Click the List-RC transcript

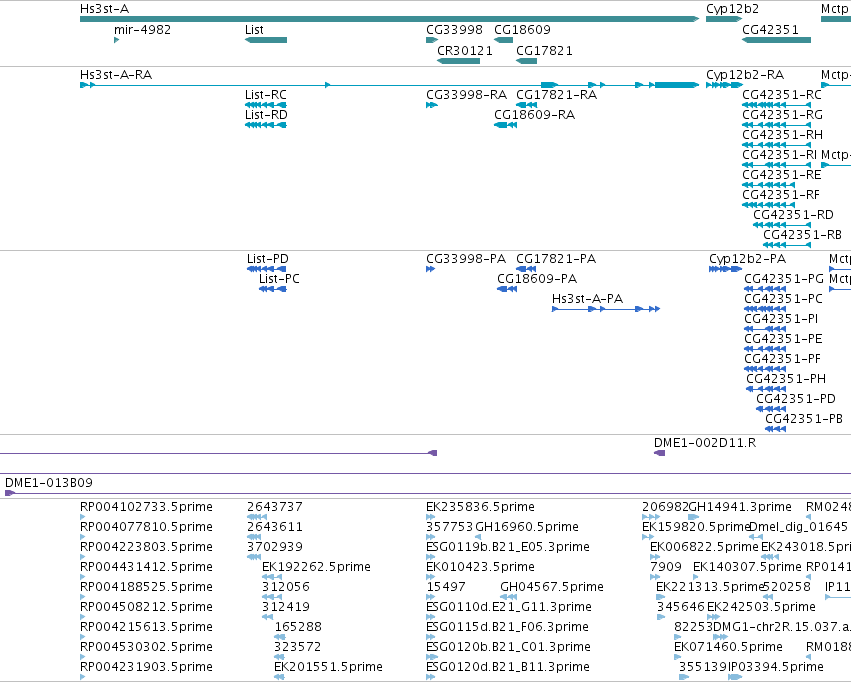point(266,105)
